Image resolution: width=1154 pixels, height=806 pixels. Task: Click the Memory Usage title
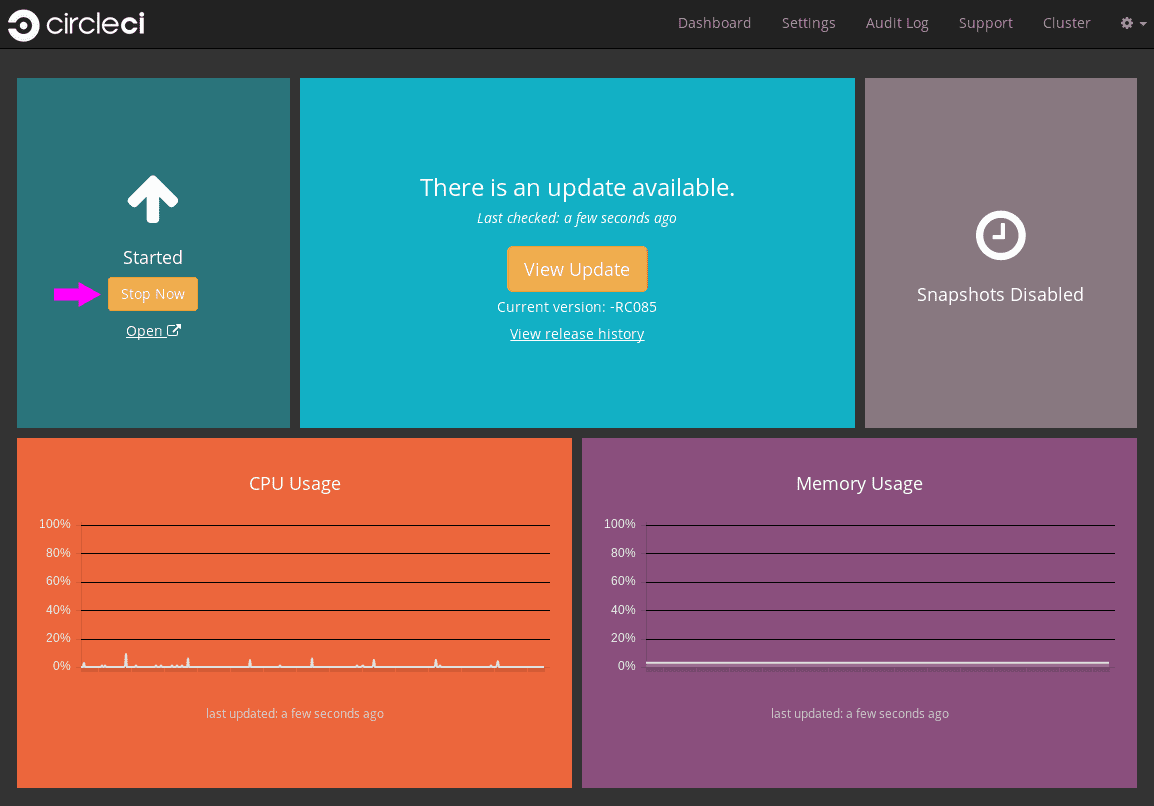pyautogui.click(x=859, y=484)
